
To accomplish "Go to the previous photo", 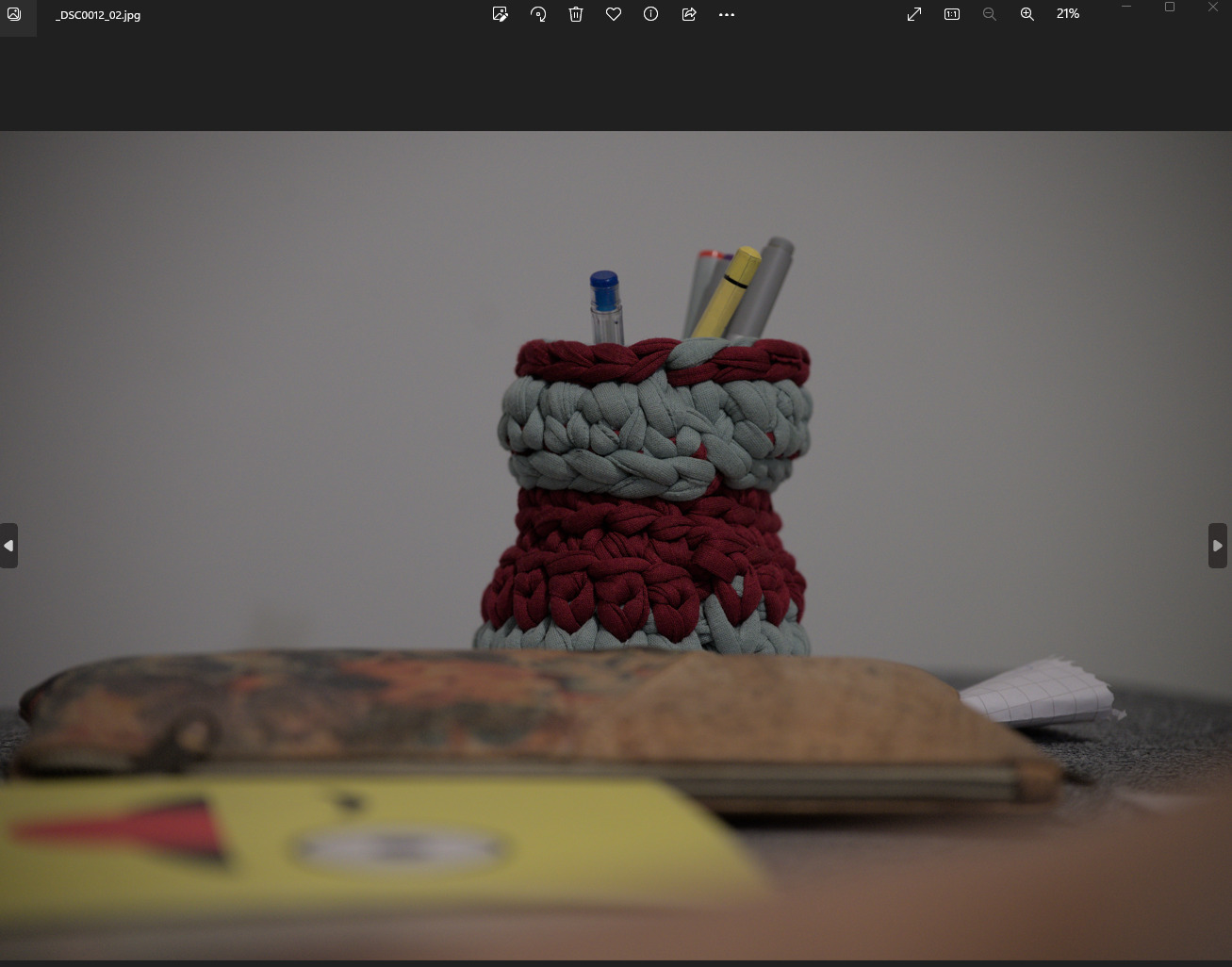I will point(8,546).
